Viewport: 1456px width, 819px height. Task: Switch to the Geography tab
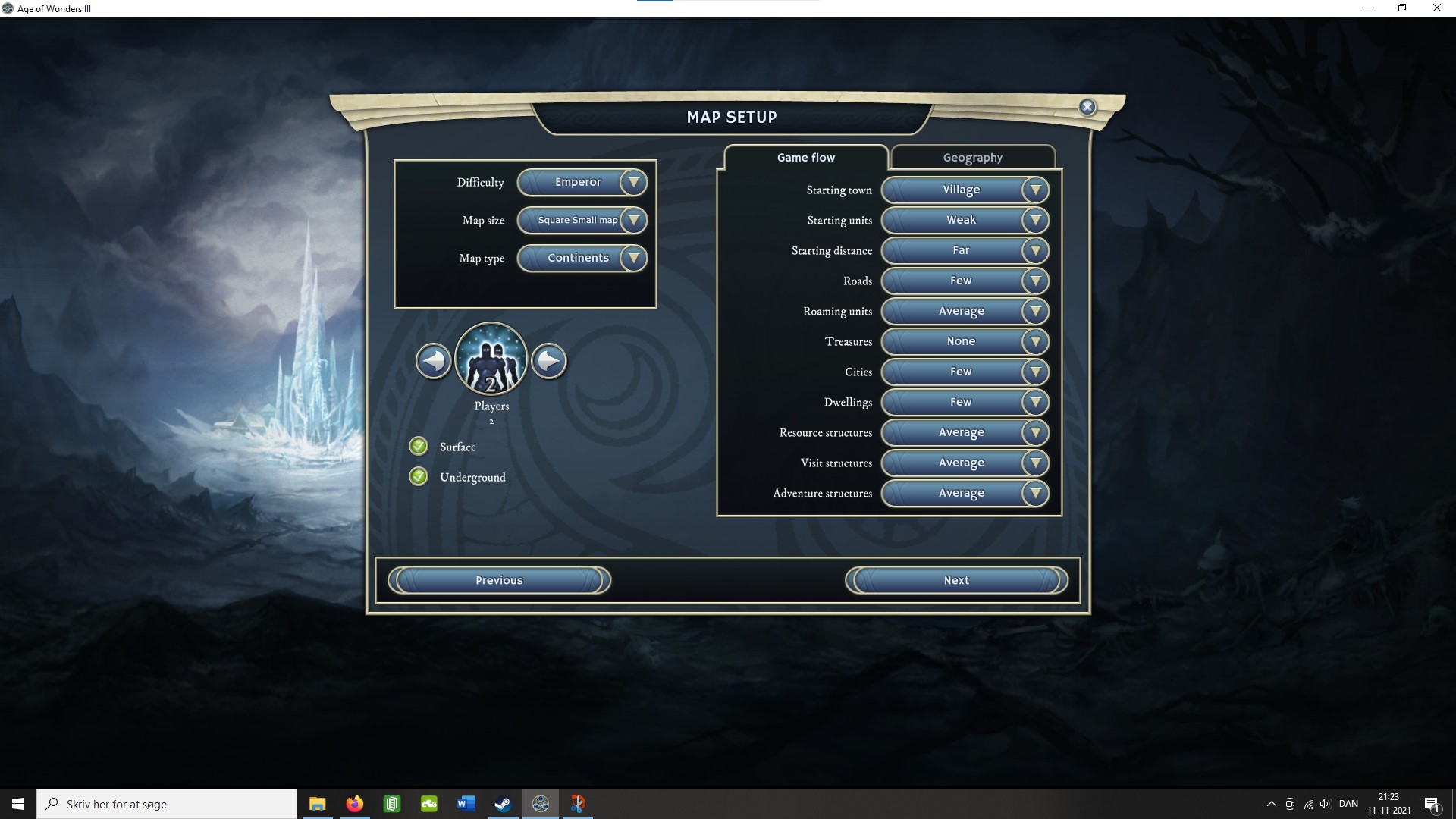973,157
